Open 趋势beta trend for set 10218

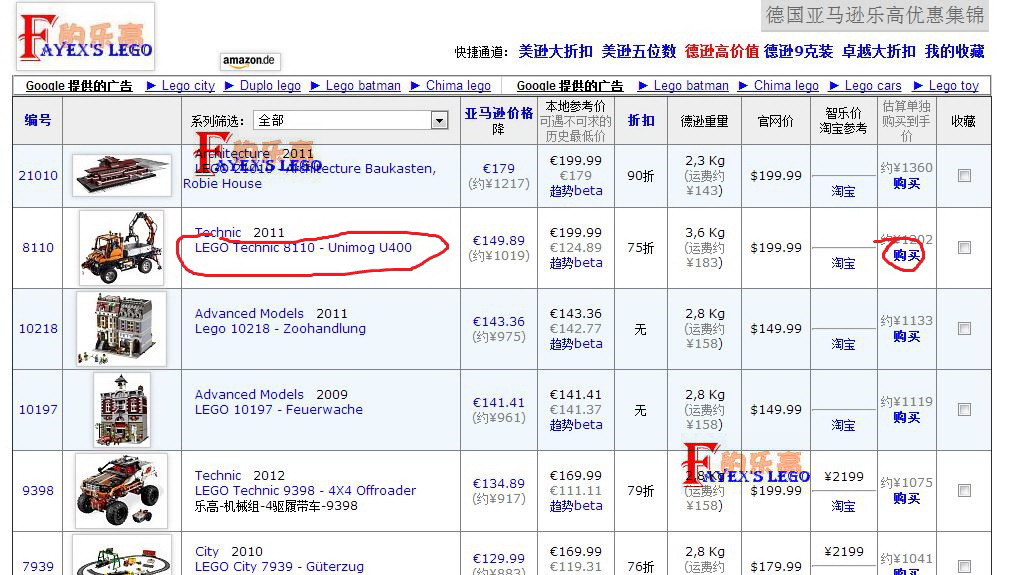tap(576, 344)
